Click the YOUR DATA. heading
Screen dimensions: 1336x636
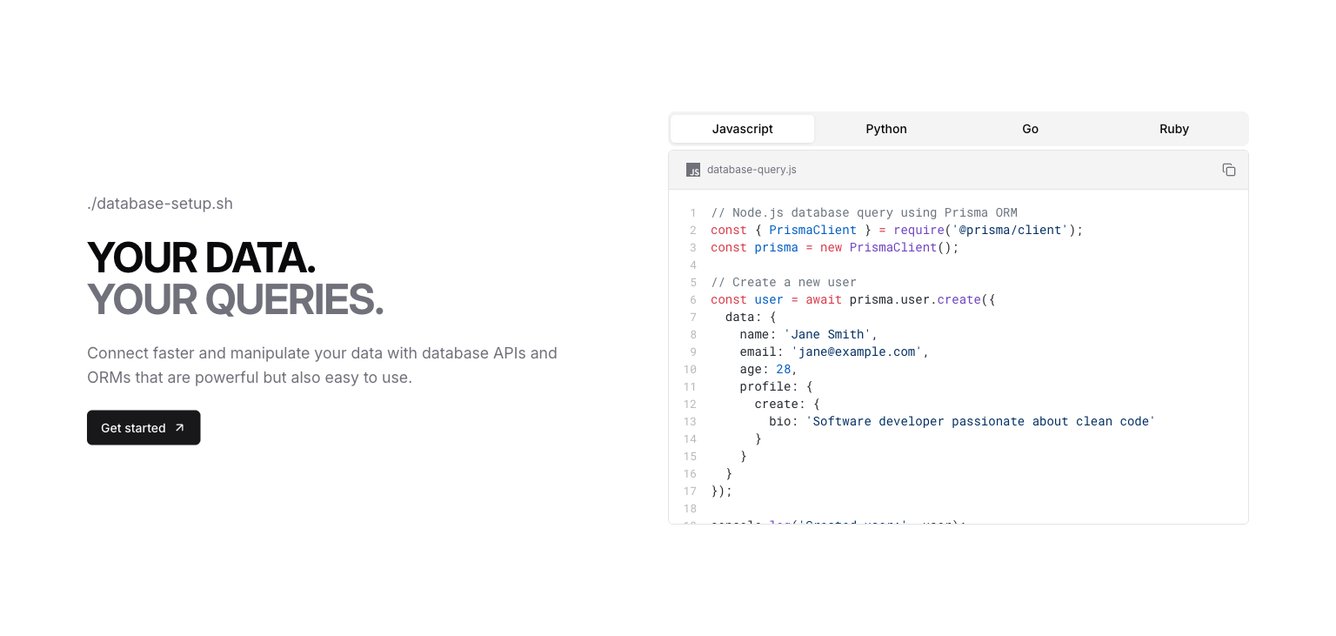[201, 257]
